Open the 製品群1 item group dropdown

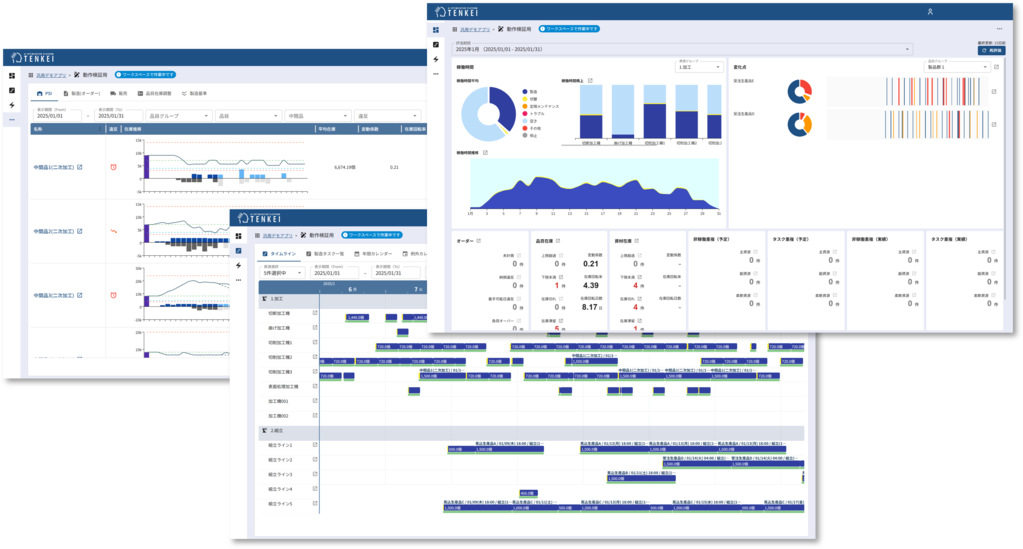click(957, 67)
